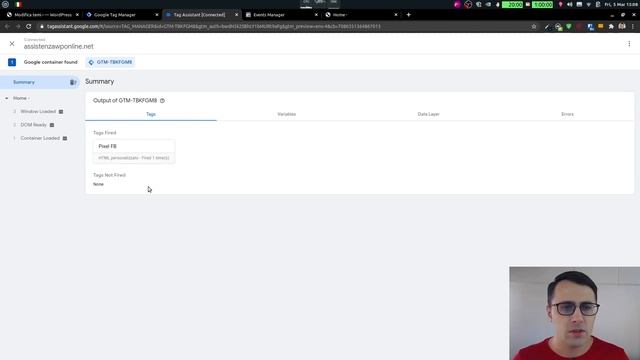Click the assistenzawponline.net domain title
This screenshot has height=360, width=640.
coord(58,47)
